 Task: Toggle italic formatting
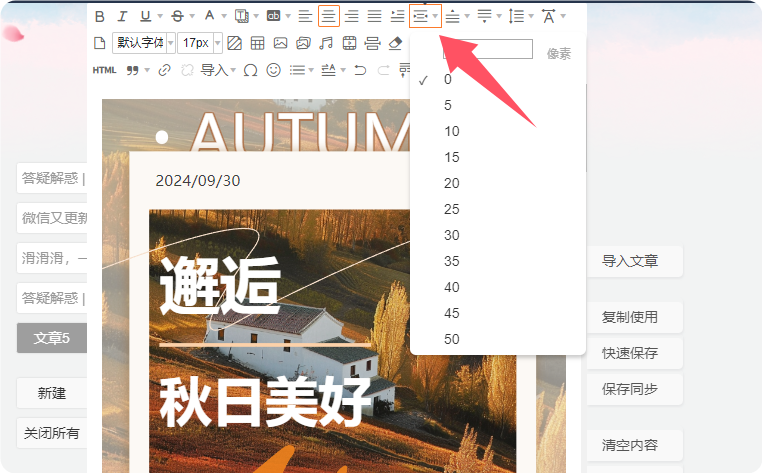pyautogui.click(x=122, y=17)
